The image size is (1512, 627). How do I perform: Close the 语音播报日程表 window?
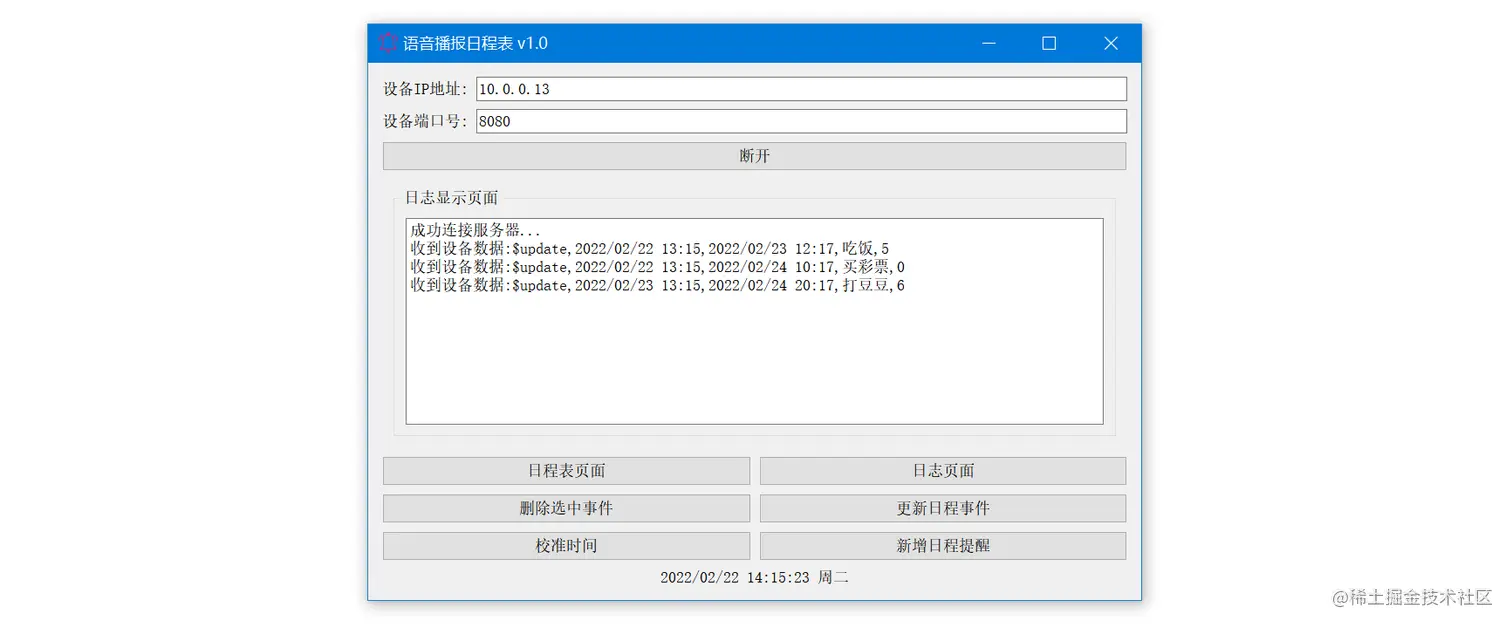(1110, 43)
